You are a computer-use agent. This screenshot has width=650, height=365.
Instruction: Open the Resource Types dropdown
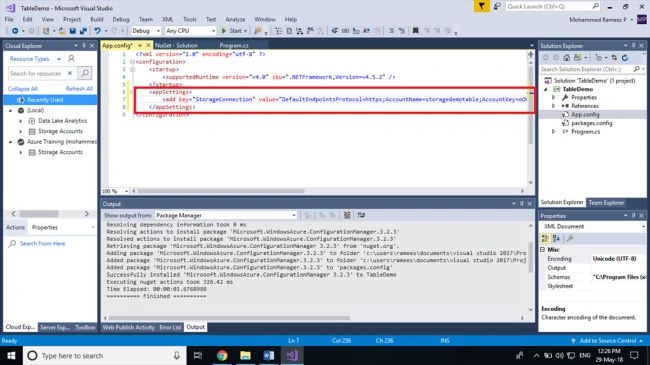click(35, 59)
